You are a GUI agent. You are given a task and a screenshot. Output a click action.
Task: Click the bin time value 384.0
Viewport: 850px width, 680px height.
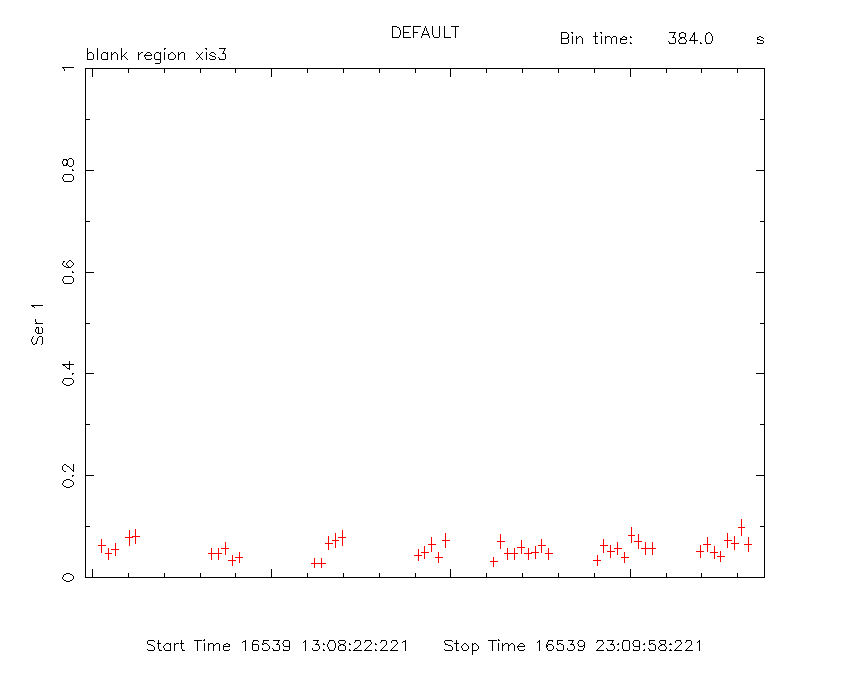(690, 39)
